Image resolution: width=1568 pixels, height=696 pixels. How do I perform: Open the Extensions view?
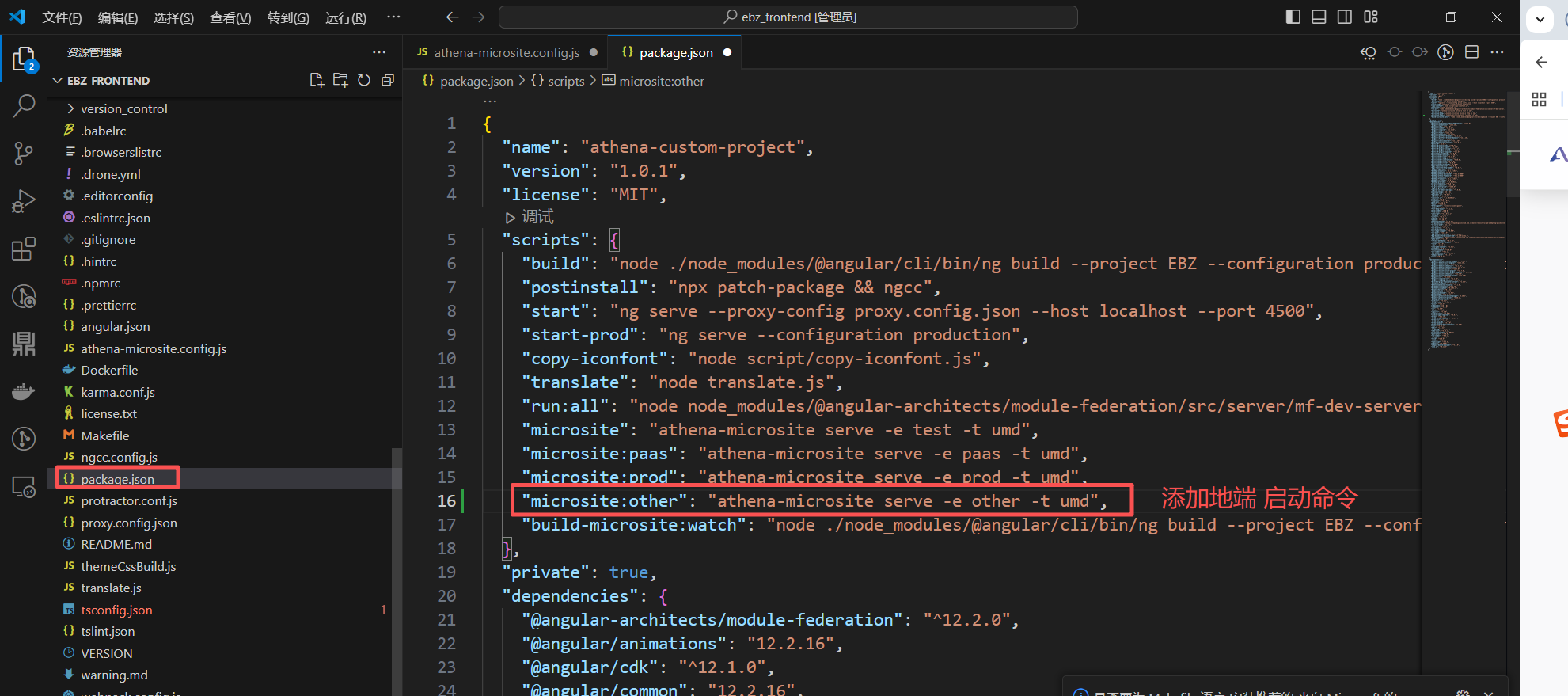point(24,249)
